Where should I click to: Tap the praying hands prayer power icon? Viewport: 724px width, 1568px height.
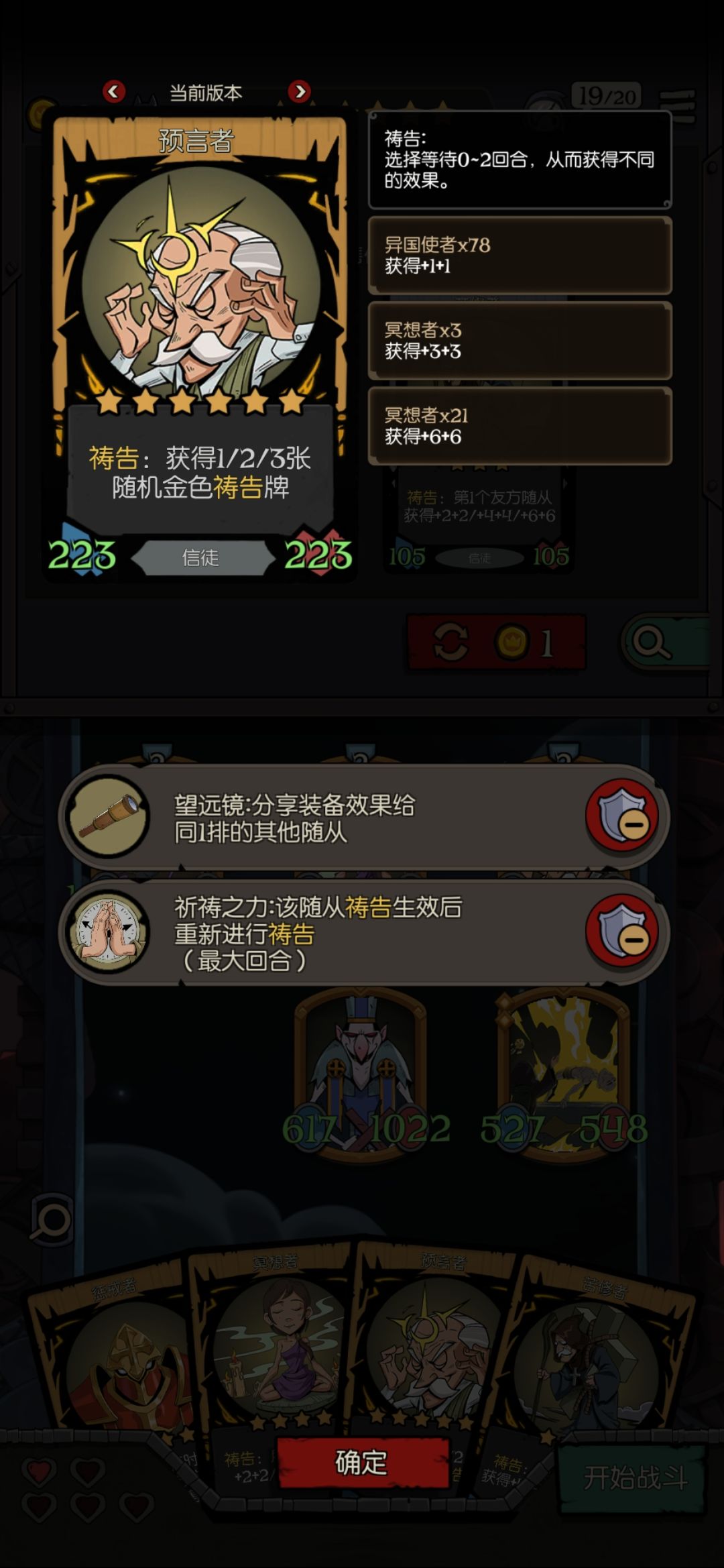click(109, 932)
